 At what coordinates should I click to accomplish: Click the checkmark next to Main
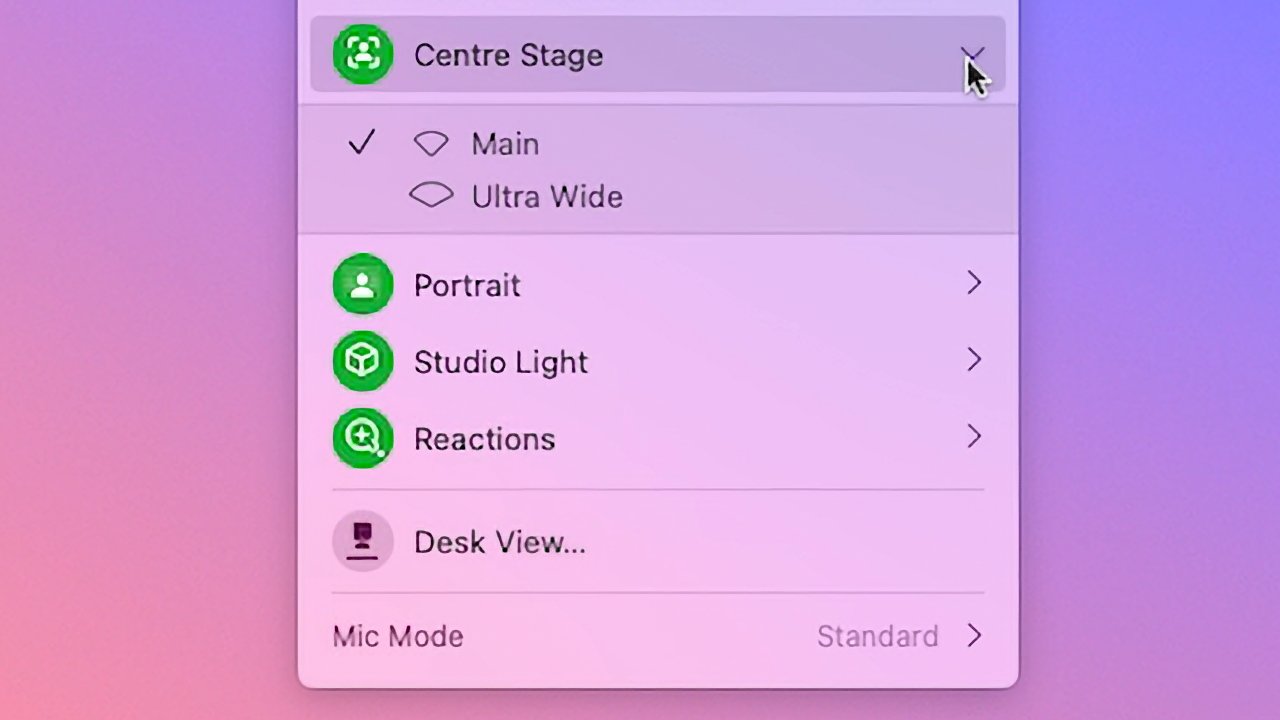pyautogui.click(x=361, y=143)
